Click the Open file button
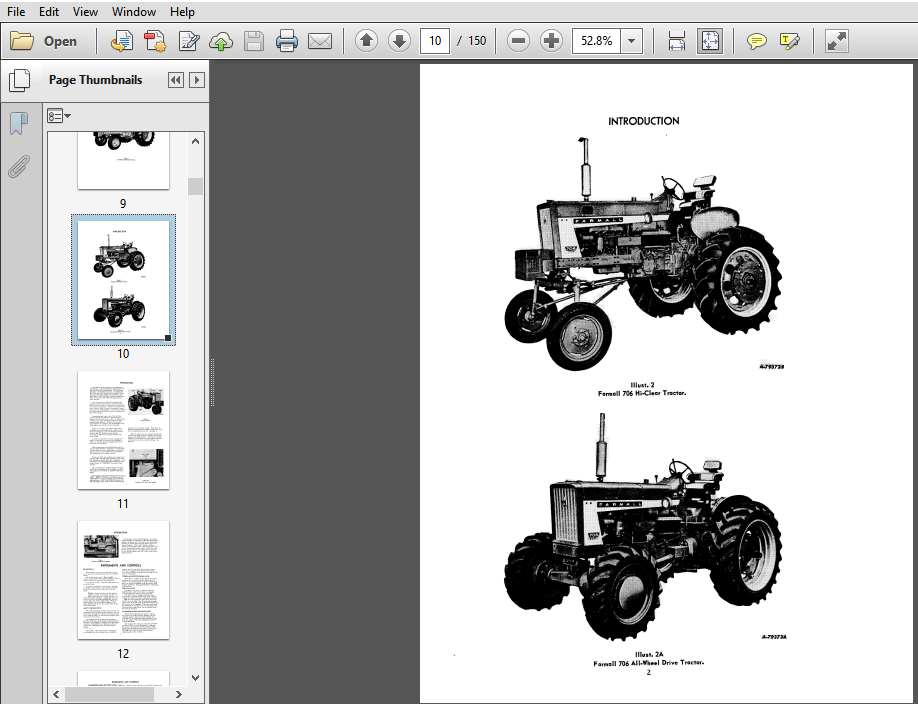The width and height of the screenshot is (918, 704). click(44, 41)
